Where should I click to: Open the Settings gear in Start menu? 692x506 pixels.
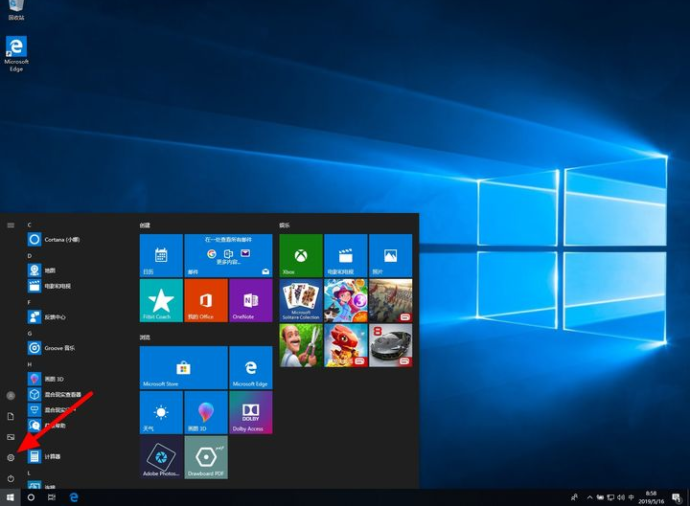coord(11,457)
